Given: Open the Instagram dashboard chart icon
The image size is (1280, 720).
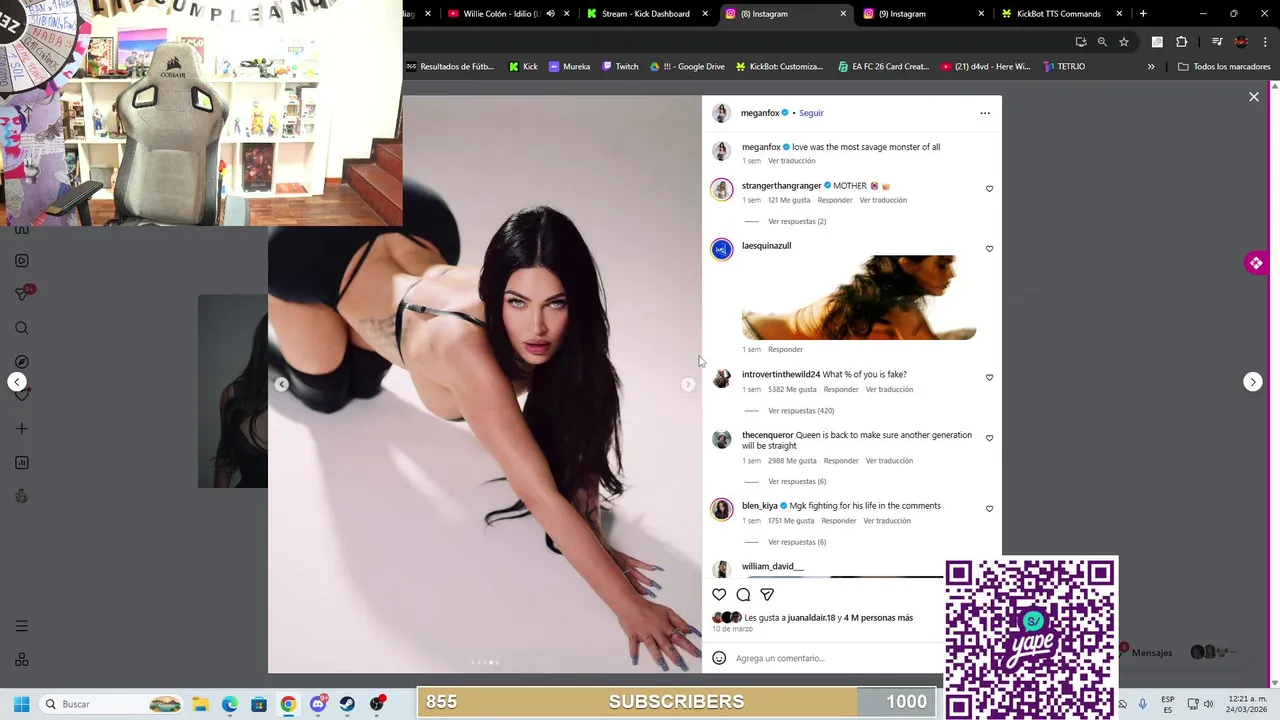Looking at the screenshot, I should (x=22, y=463).
